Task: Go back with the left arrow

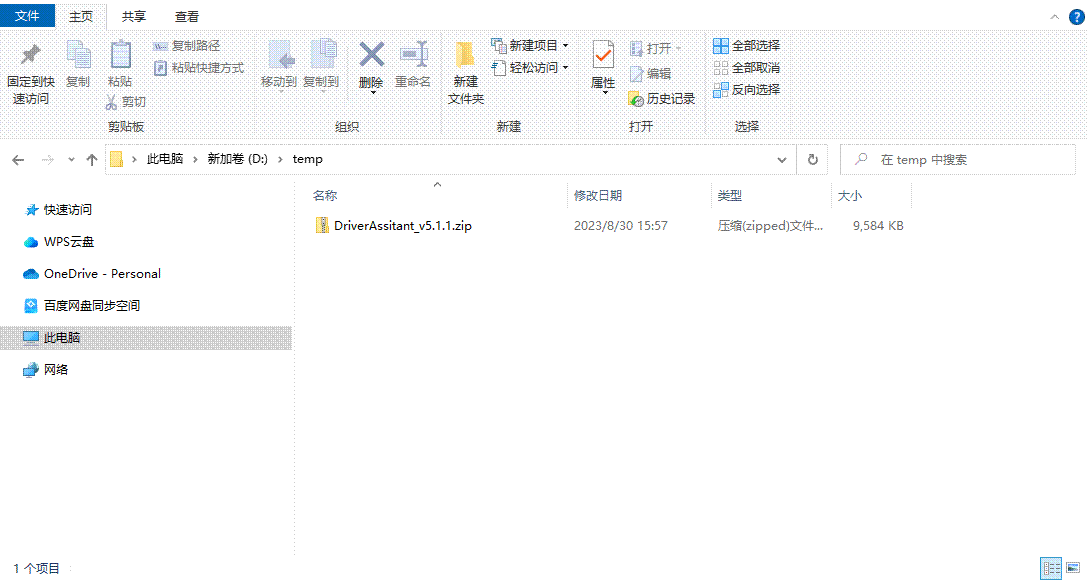Action: (18, 160)
